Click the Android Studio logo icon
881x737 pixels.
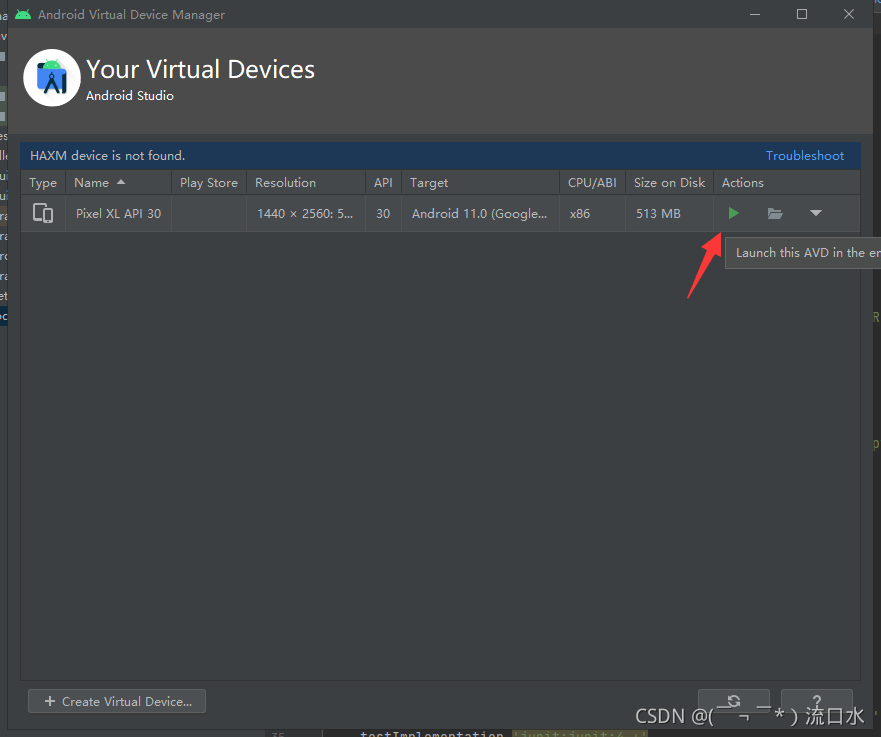[x=52, y=78]
